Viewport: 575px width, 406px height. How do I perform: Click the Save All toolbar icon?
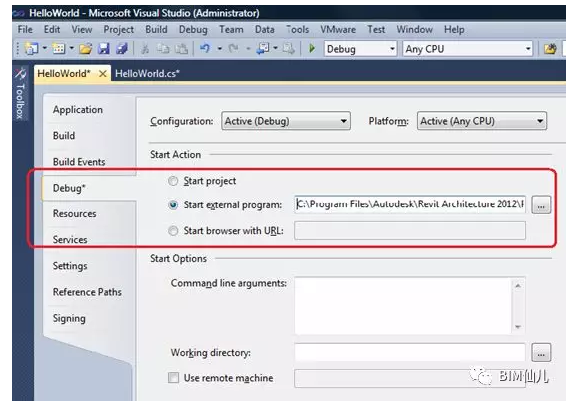click(122, 48)
